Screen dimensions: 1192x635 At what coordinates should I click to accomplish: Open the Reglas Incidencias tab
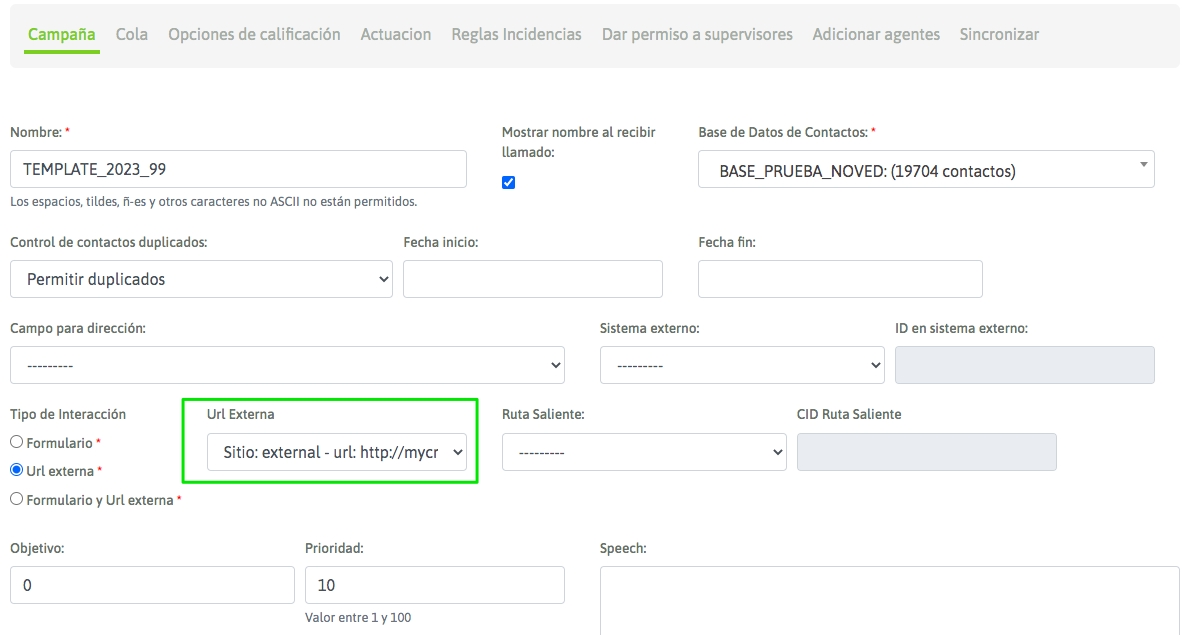pyautogui.click(x=516, y=35)
